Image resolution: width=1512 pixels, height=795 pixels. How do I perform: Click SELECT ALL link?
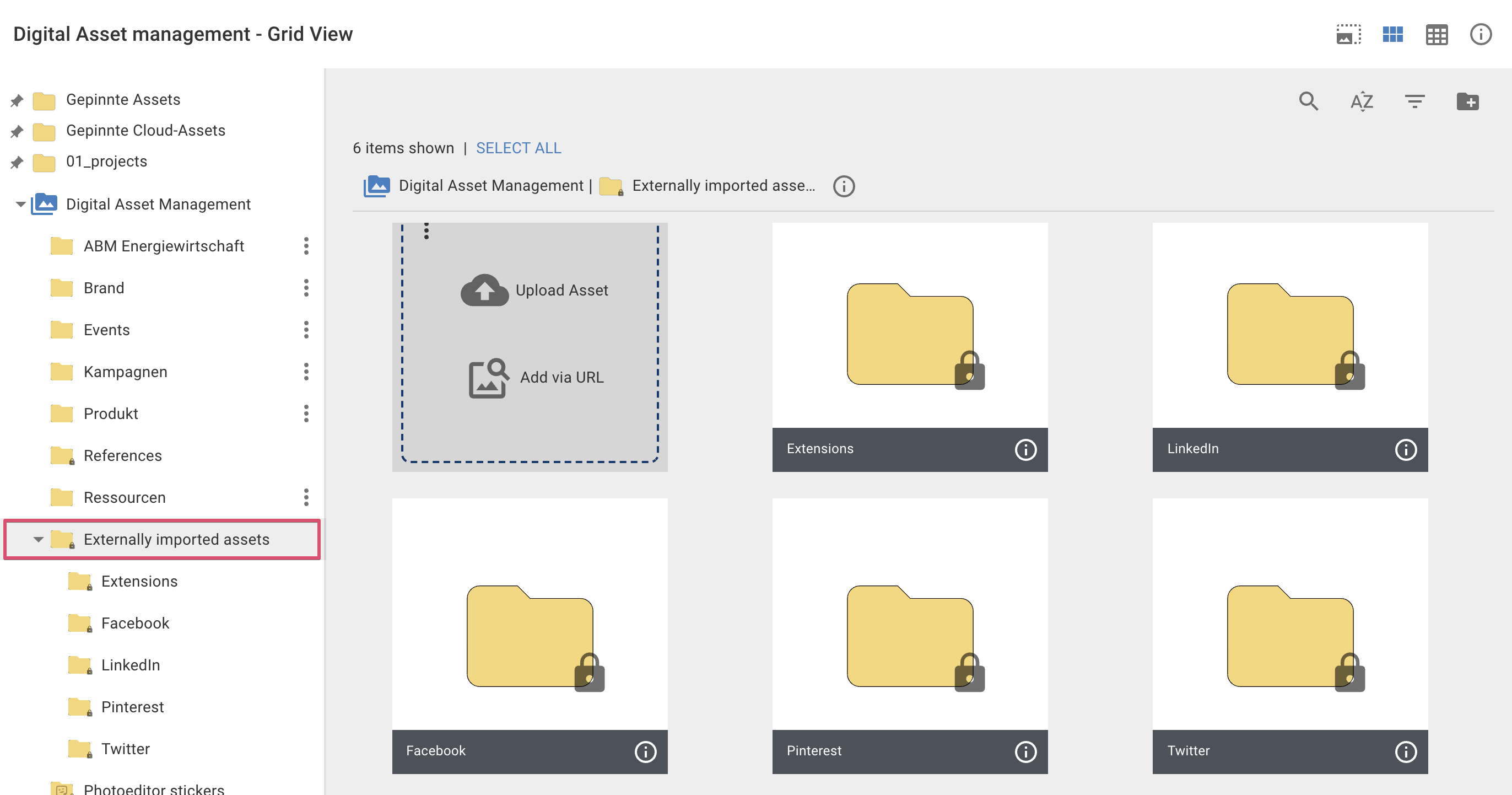(519, 148)
